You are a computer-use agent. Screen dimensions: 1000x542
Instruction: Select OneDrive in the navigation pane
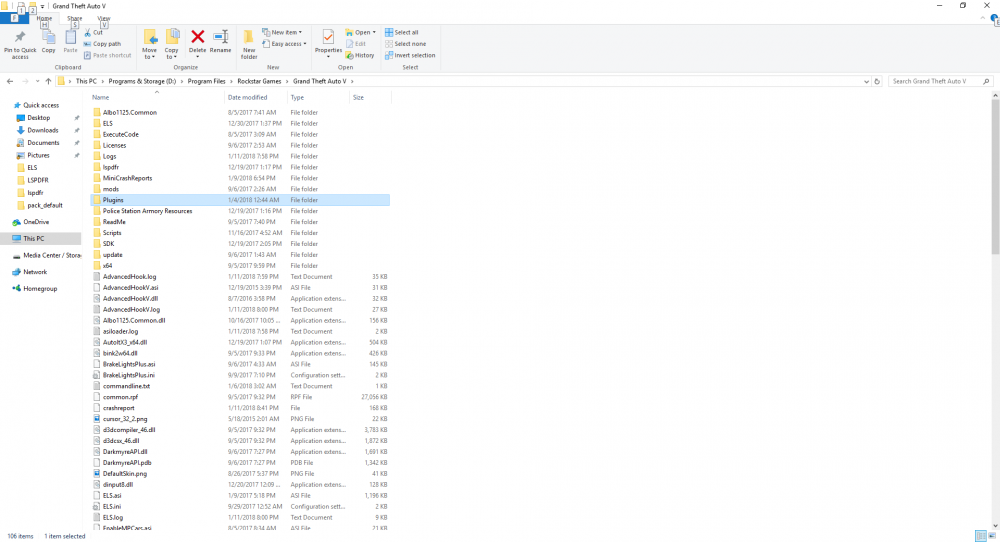[x=36, y=222]
